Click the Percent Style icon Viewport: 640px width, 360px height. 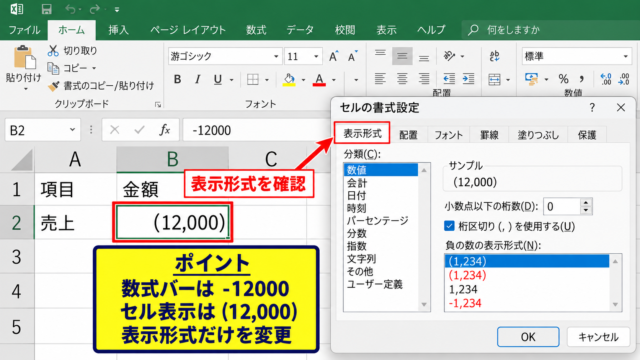point(564,79)
